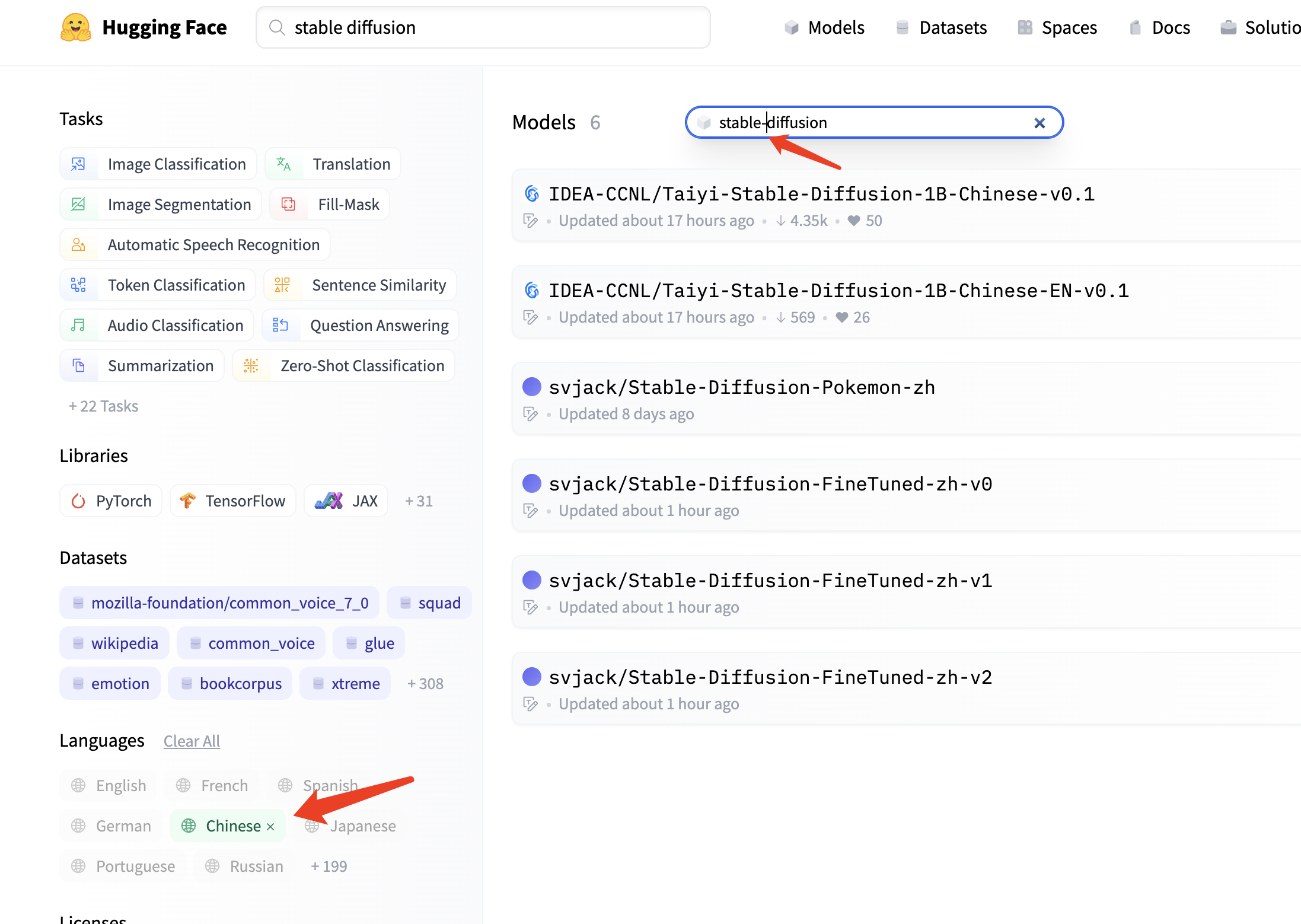Click the Hugging Face emoji logo
This screenshot has height=924, width=1301.
76,27
